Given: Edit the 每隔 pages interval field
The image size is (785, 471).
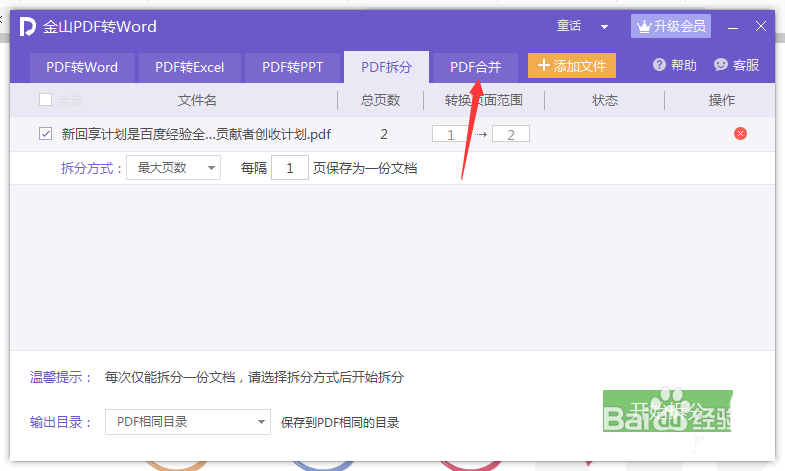Looking at the screenshot, I should [290, 168].
